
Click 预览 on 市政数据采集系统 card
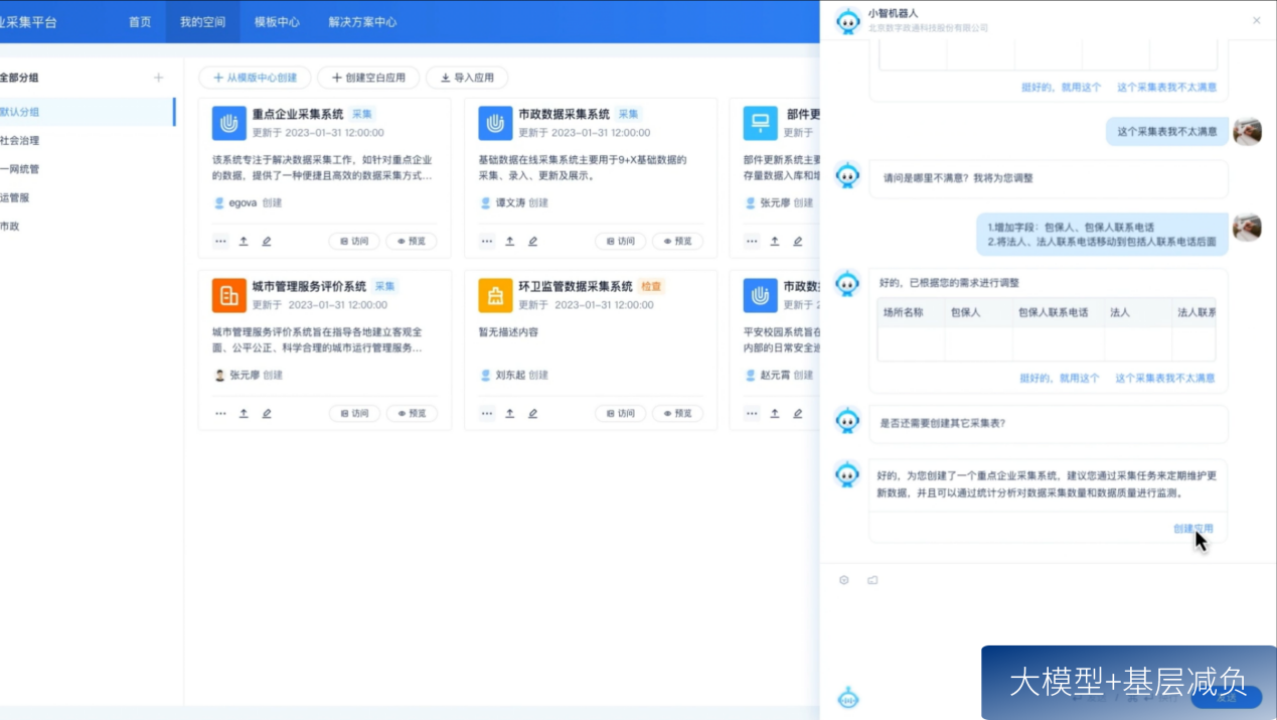[x=677, y=241]
